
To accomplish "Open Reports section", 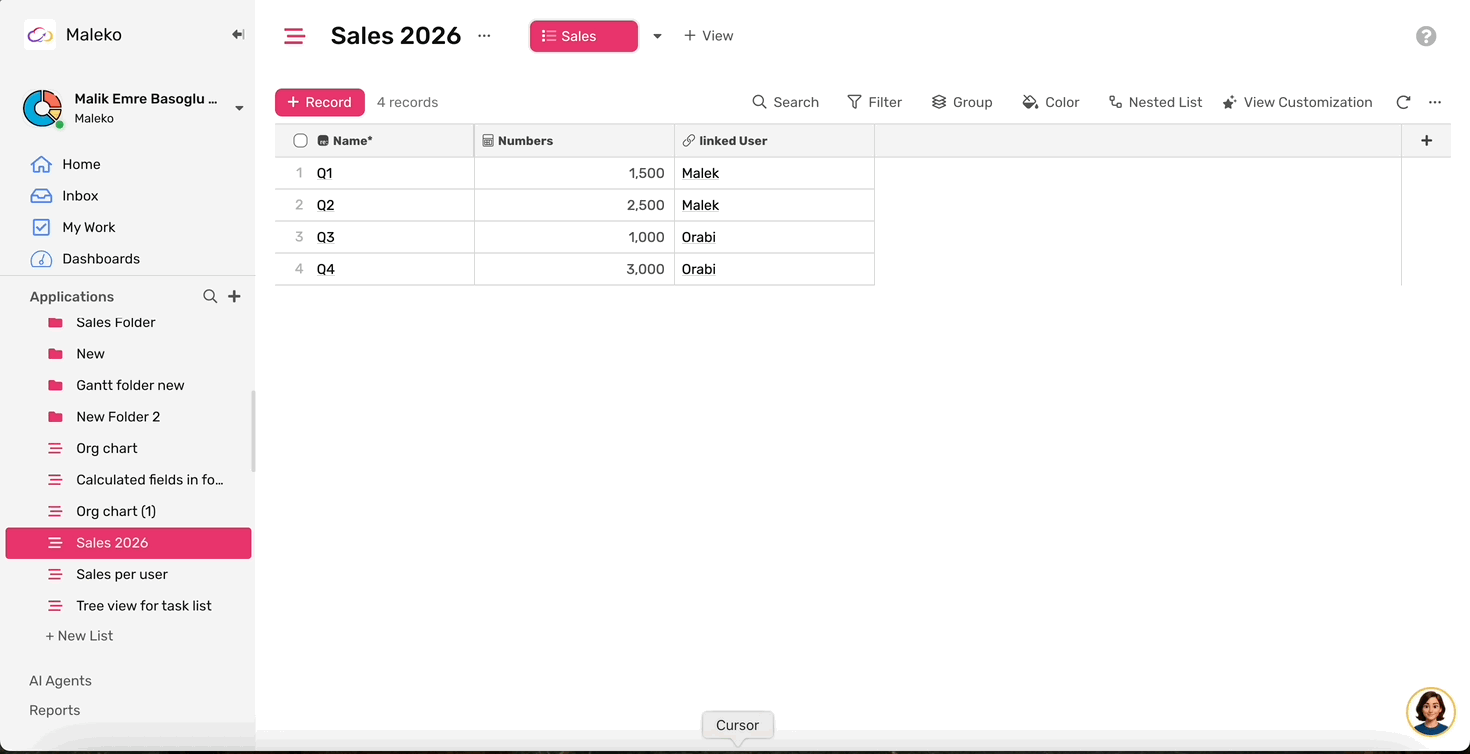I will click(54, 710).
